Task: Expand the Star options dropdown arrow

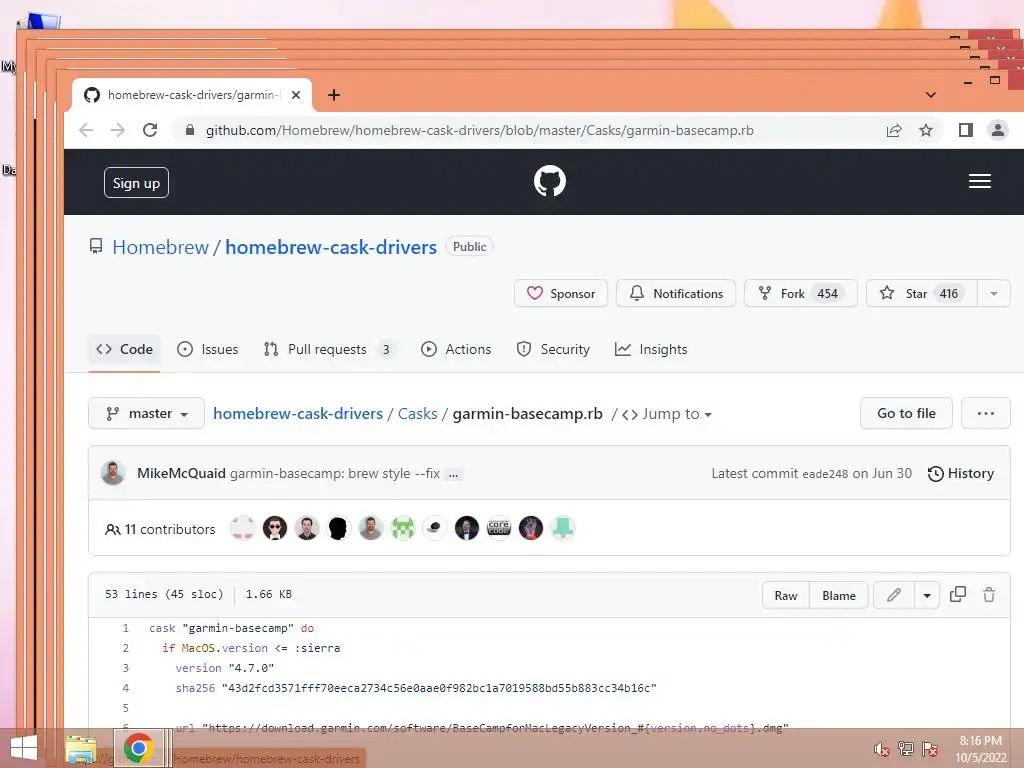Action: click(x=993, y=293)
